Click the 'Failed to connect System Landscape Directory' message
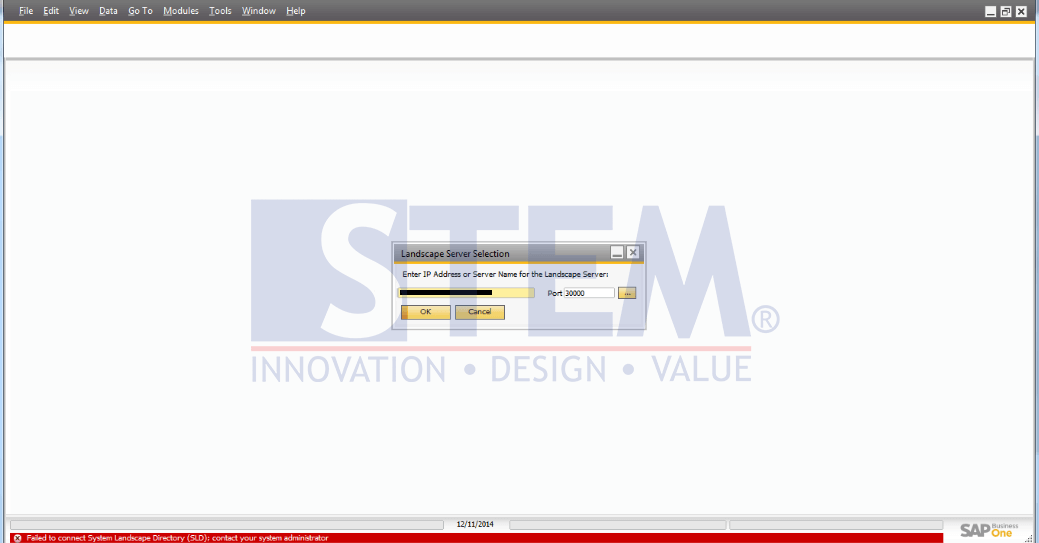This screenshot has width=1039, height=543. 177,538
